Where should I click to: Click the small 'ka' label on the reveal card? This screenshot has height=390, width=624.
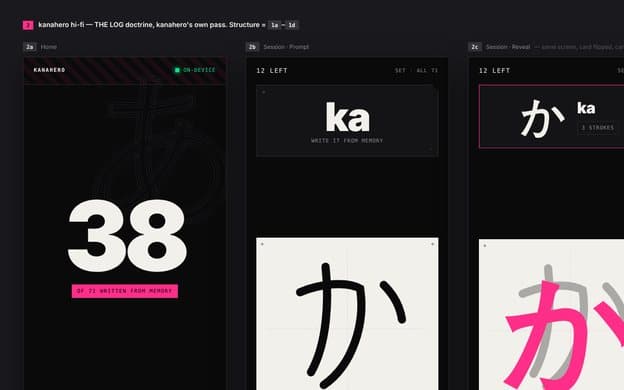tap(586, 108)
